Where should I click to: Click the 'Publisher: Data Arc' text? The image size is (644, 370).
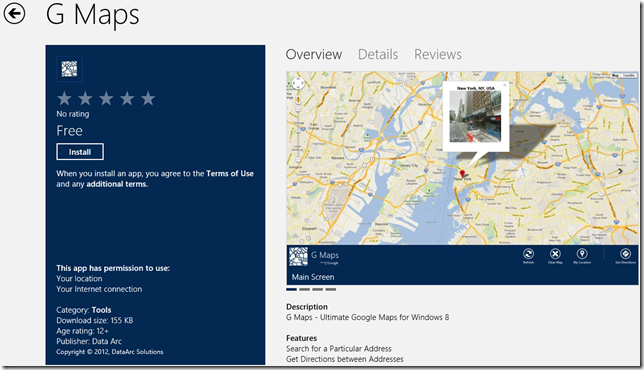[x=89, y=341]
